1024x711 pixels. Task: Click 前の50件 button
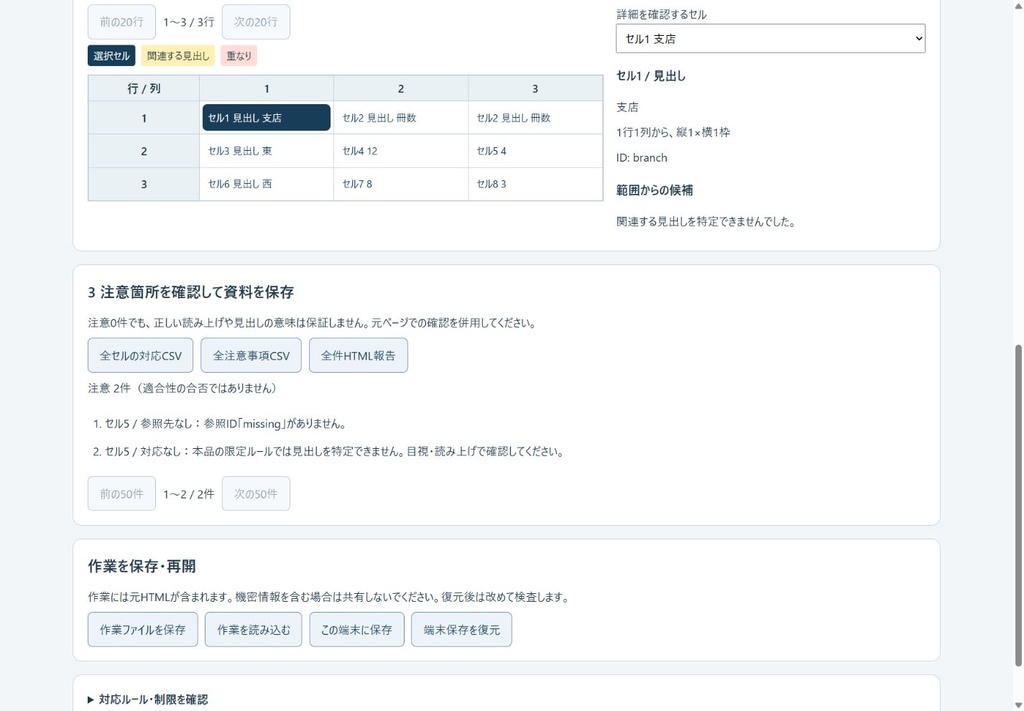coord(121,494)
